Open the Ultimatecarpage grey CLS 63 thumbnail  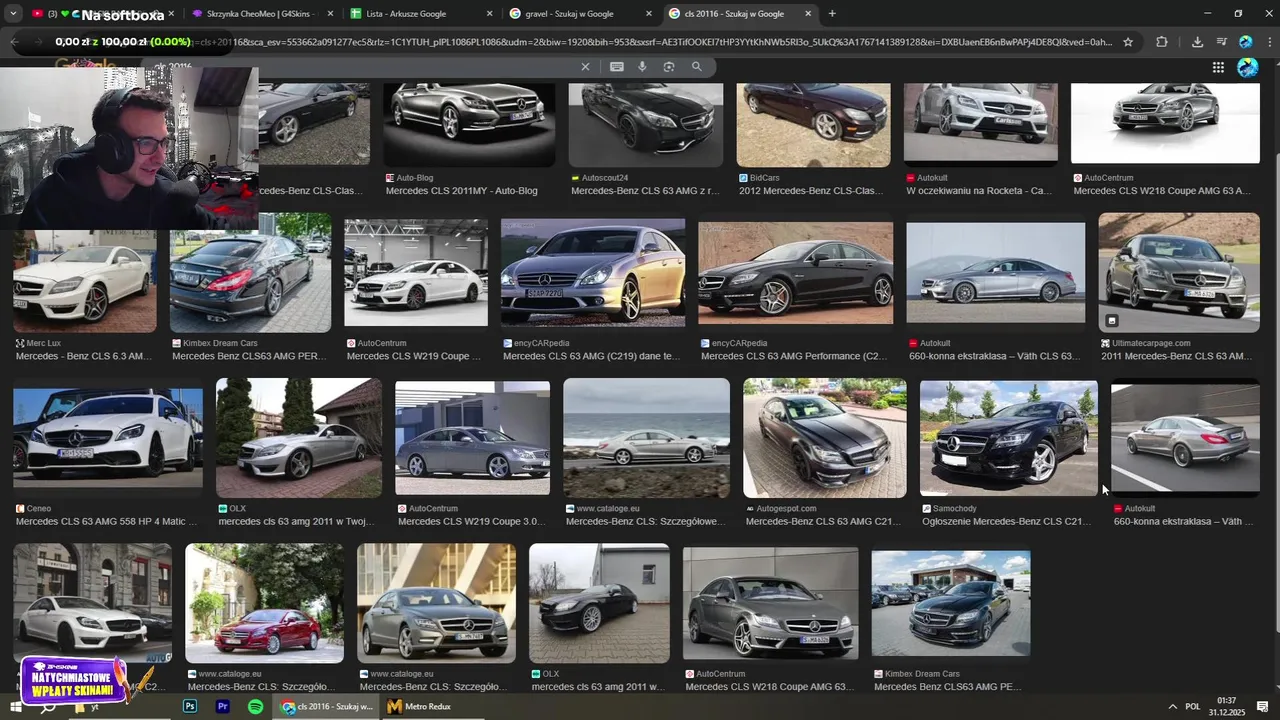[1179, 272]
